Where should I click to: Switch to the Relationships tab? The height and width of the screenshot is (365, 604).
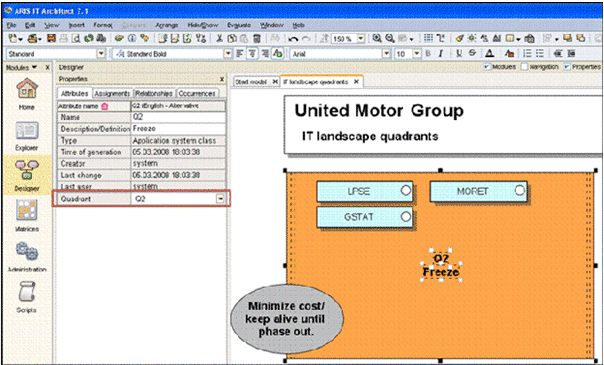(154, 93)
